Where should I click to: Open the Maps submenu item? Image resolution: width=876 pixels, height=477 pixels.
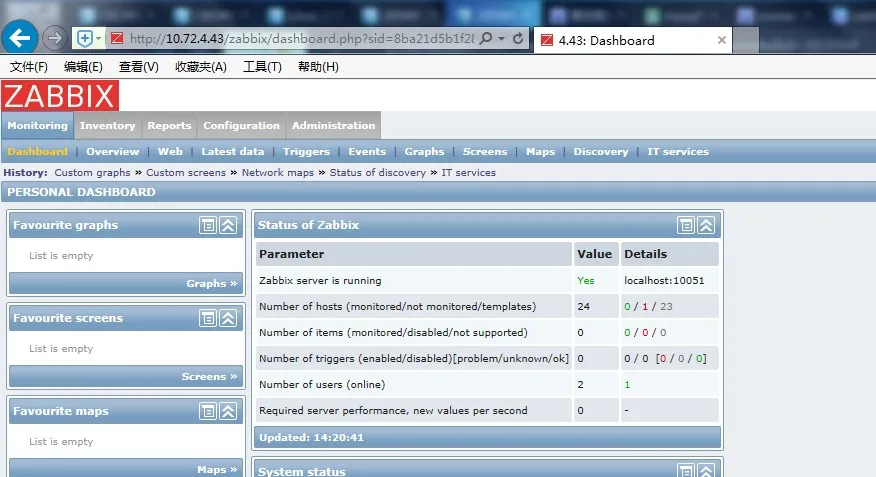(x=540, y=151)
